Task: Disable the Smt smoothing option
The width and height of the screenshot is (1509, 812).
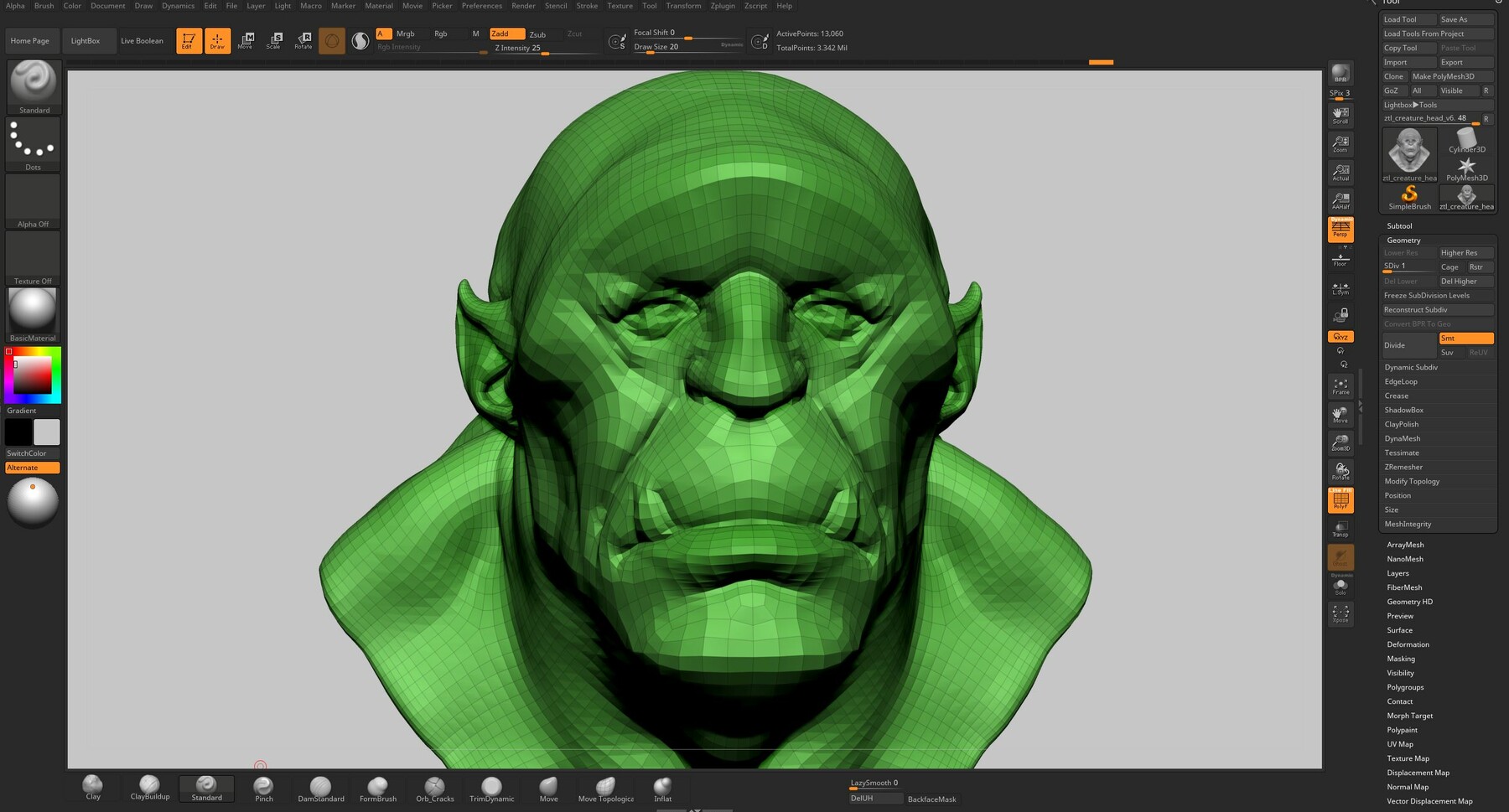Action: coord(1465,339)
